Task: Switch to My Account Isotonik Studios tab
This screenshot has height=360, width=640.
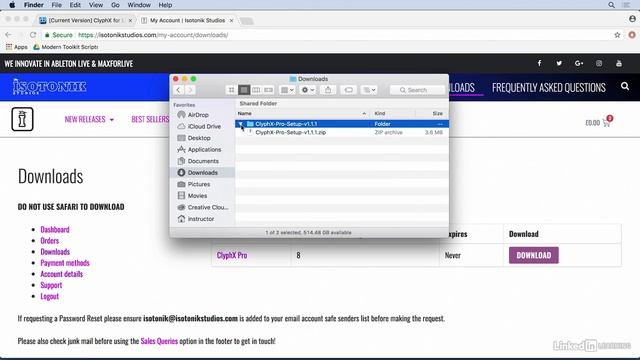Action: [187, 20]
